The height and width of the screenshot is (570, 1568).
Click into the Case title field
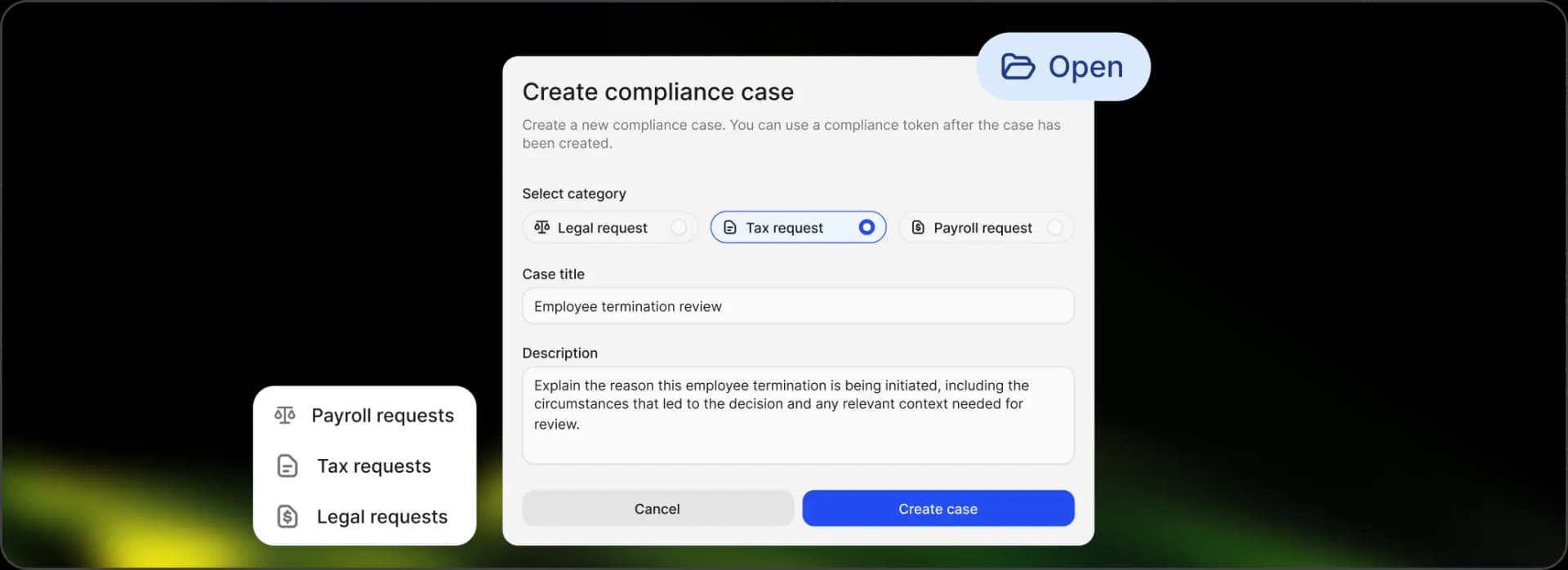pyautogui.click(x=798, y=306)
